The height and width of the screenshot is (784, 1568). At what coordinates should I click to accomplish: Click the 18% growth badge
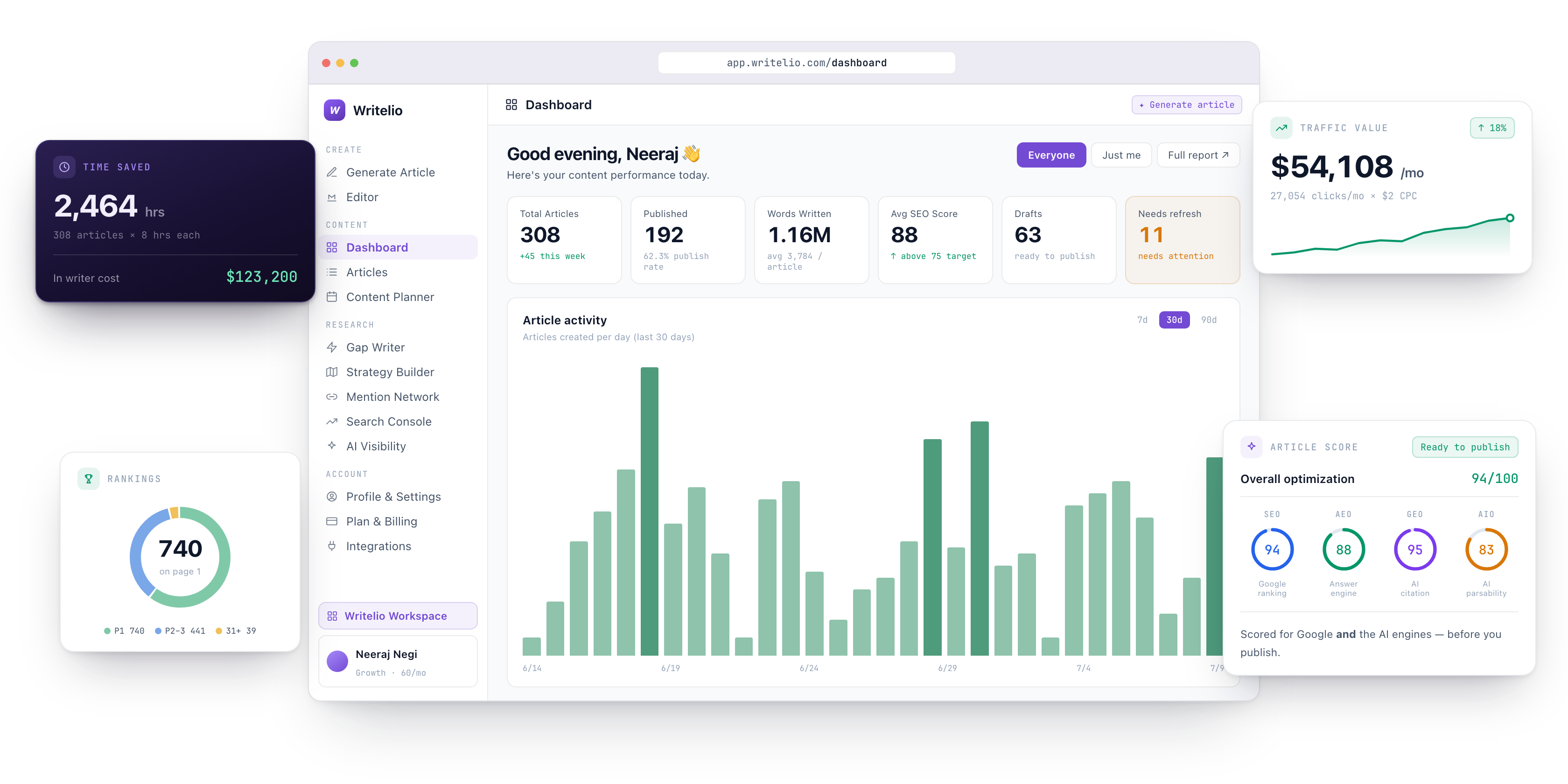click(x=1492, y=128)
